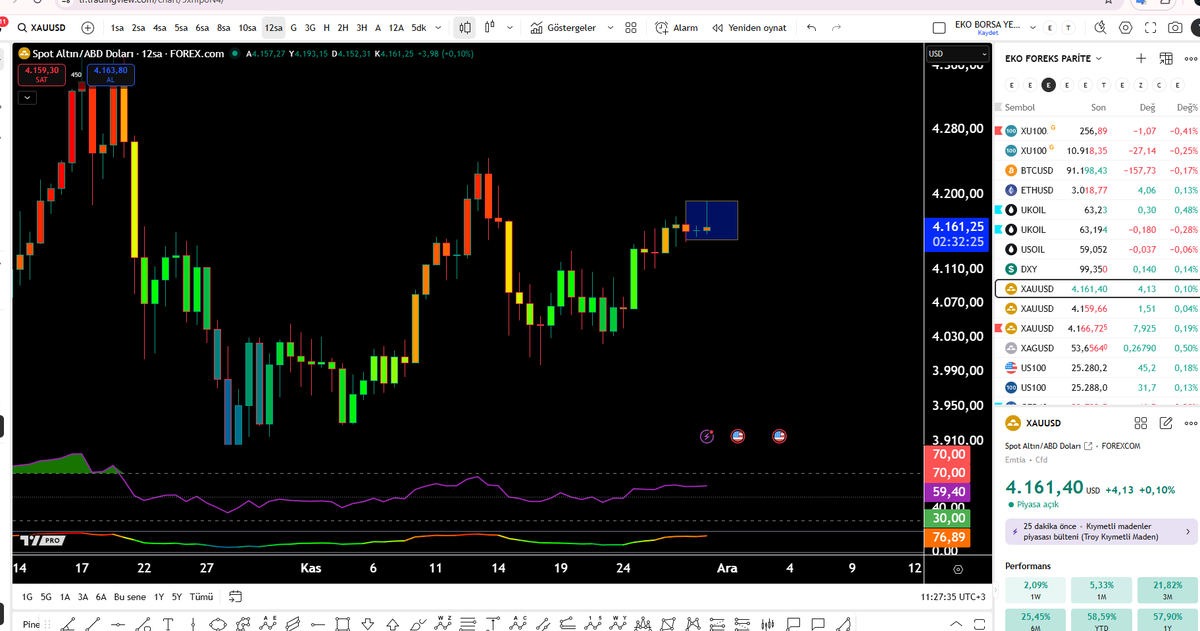Click lightning event marker on chart
Viewport: 1200px width, 631px height.
tap(707, 436)
